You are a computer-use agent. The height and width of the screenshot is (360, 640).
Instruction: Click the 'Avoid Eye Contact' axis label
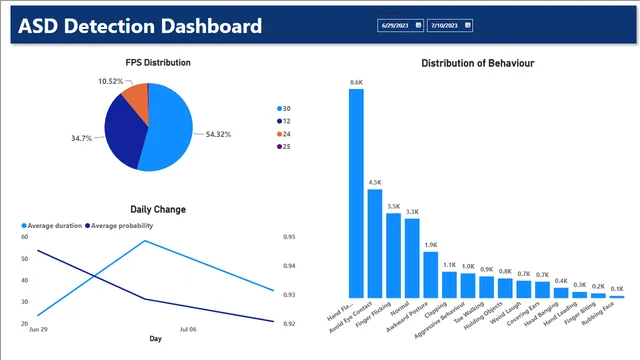click(351, 317)
